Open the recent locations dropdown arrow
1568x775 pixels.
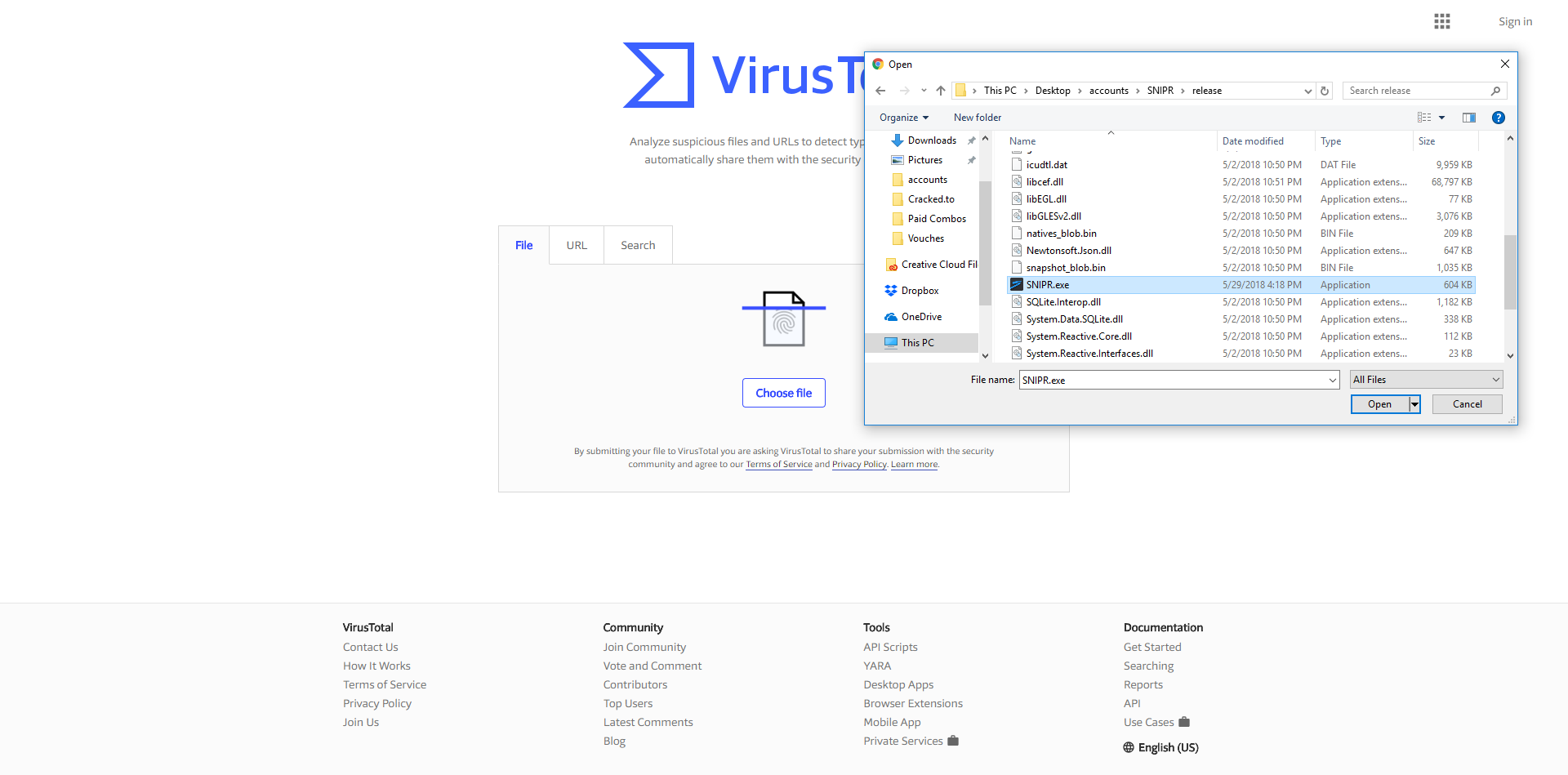pos(924,91)
